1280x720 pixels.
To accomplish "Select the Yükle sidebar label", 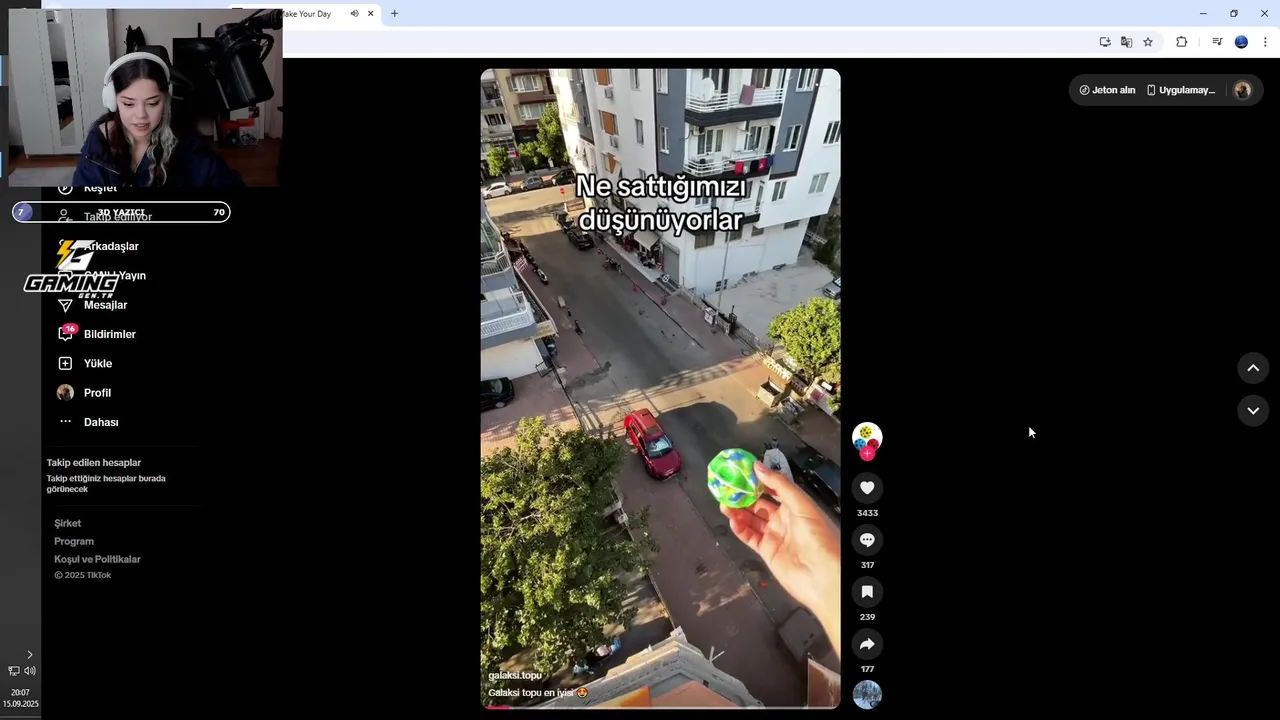I will (98, 364).
